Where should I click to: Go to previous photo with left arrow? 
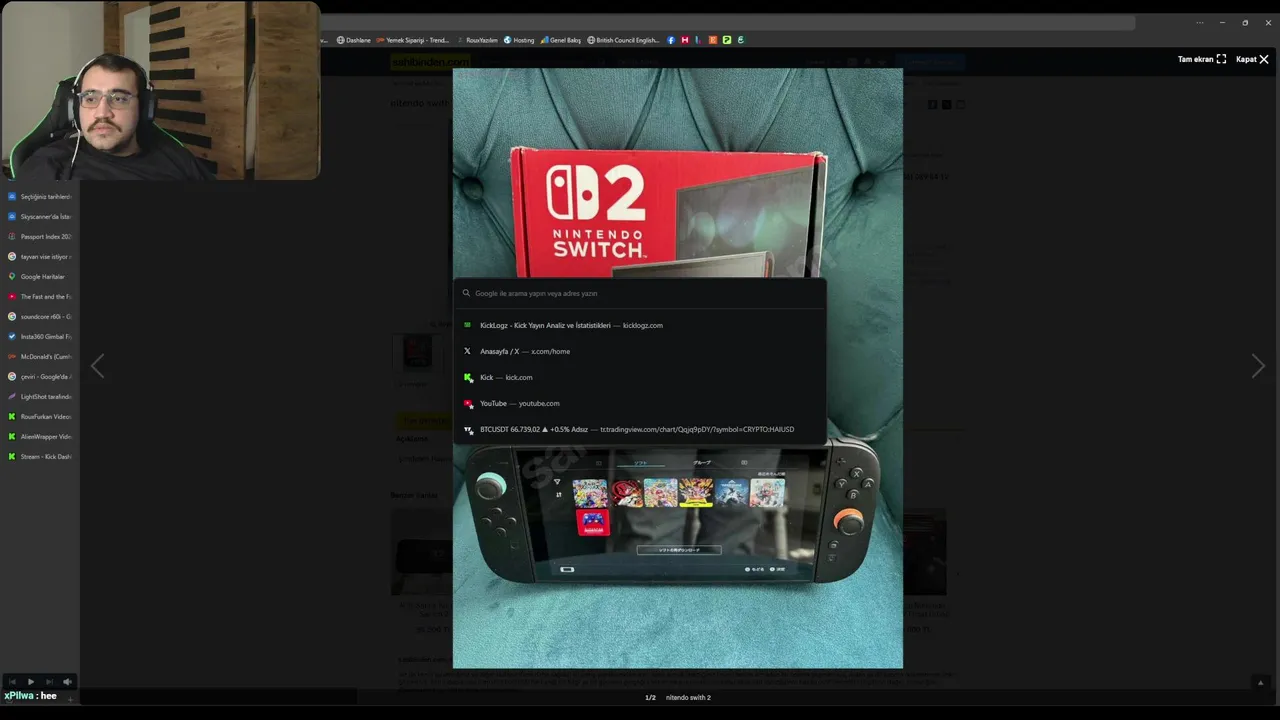click(97, 366)
